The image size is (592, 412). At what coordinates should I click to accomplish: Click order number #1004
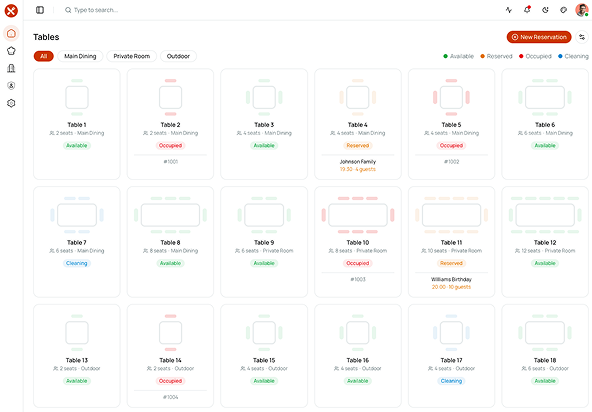[170, 397]
